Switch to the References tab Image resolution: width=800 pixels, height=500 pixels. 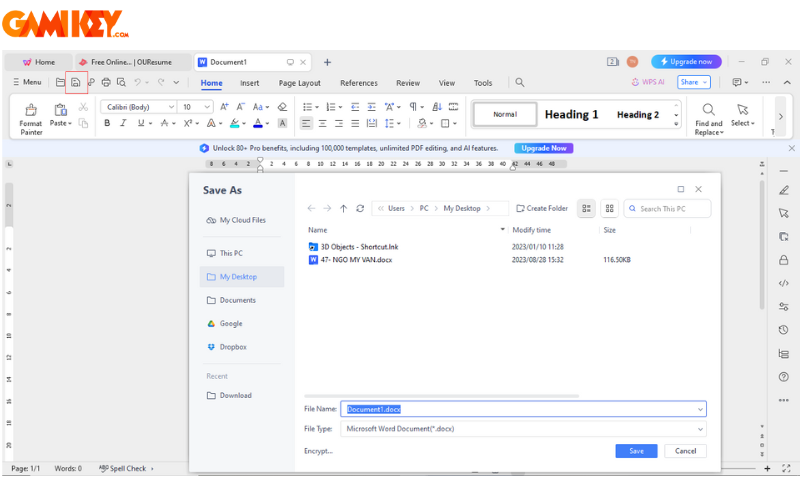point(359,83)
